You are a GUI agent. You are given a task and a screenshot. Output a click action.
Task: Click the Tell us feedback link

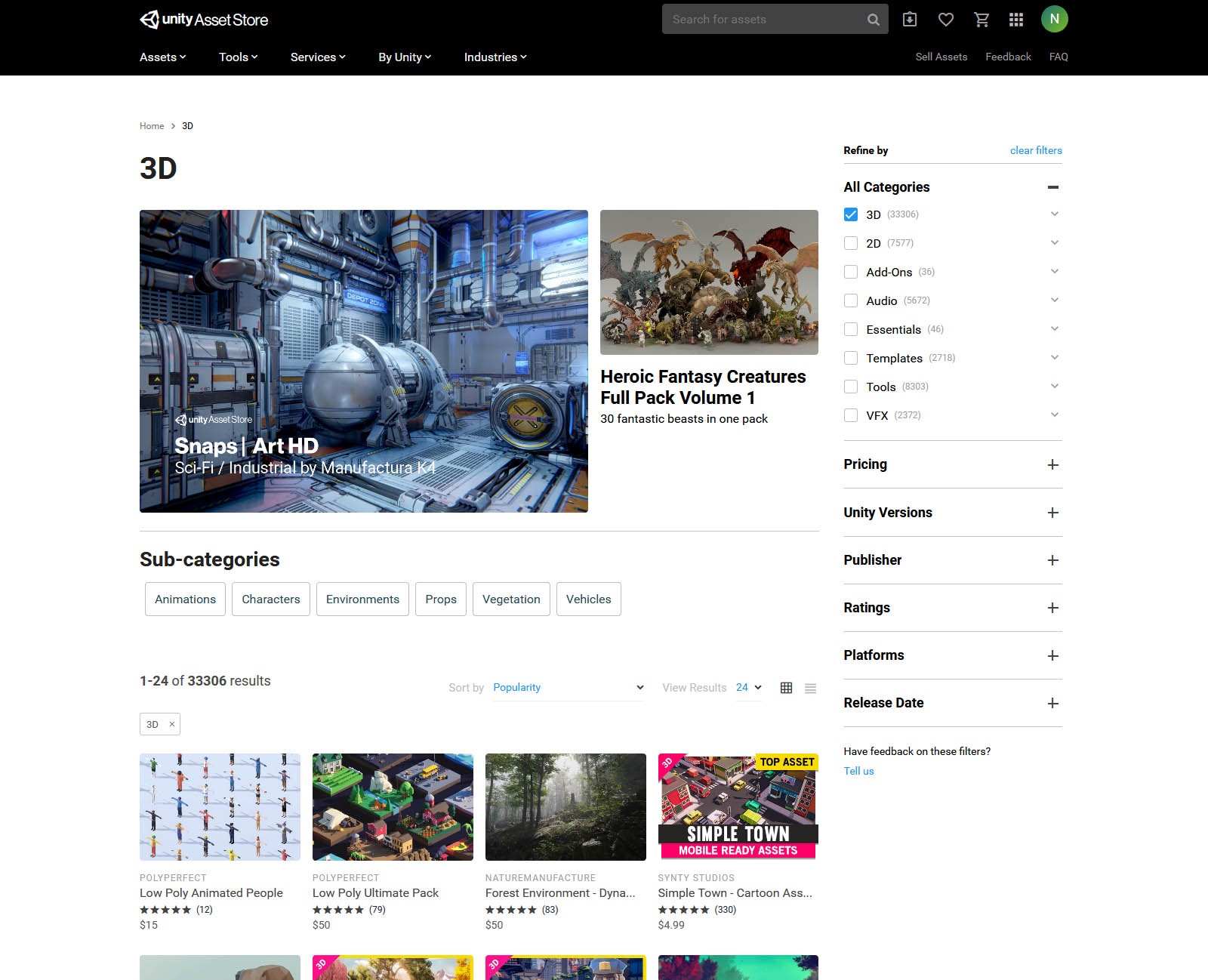click(x=858, y=771)
